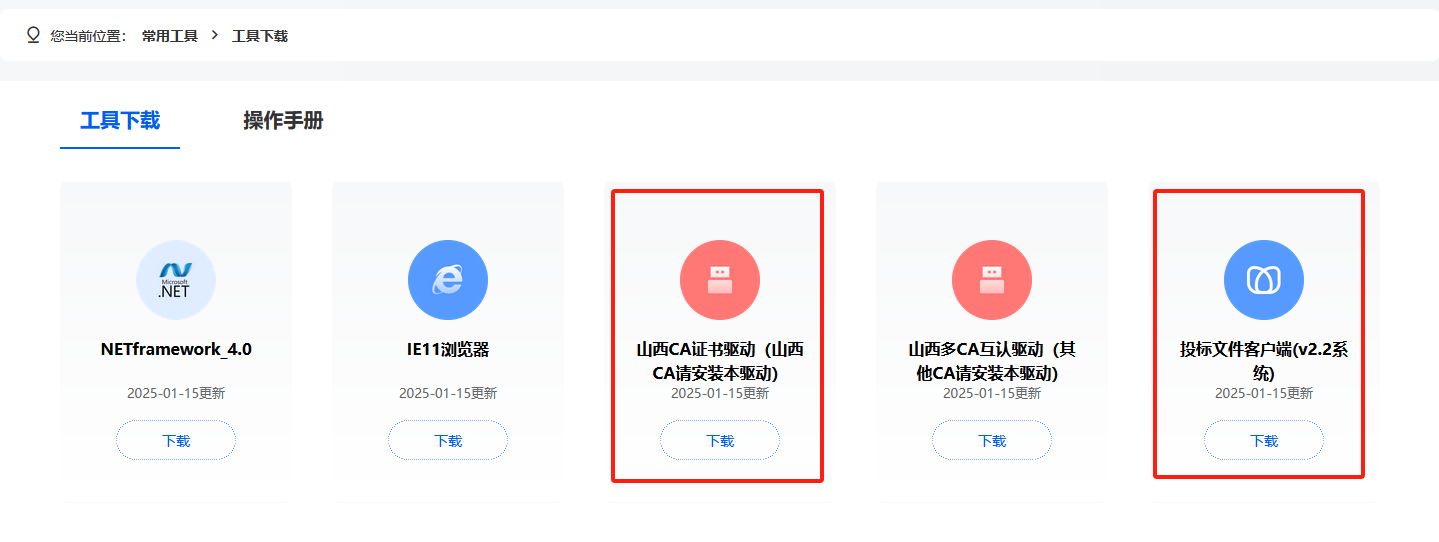
Task: Click the 山西CA证书驱动 (山西CA请安装本驱动) title
Action: click(720, 362)
